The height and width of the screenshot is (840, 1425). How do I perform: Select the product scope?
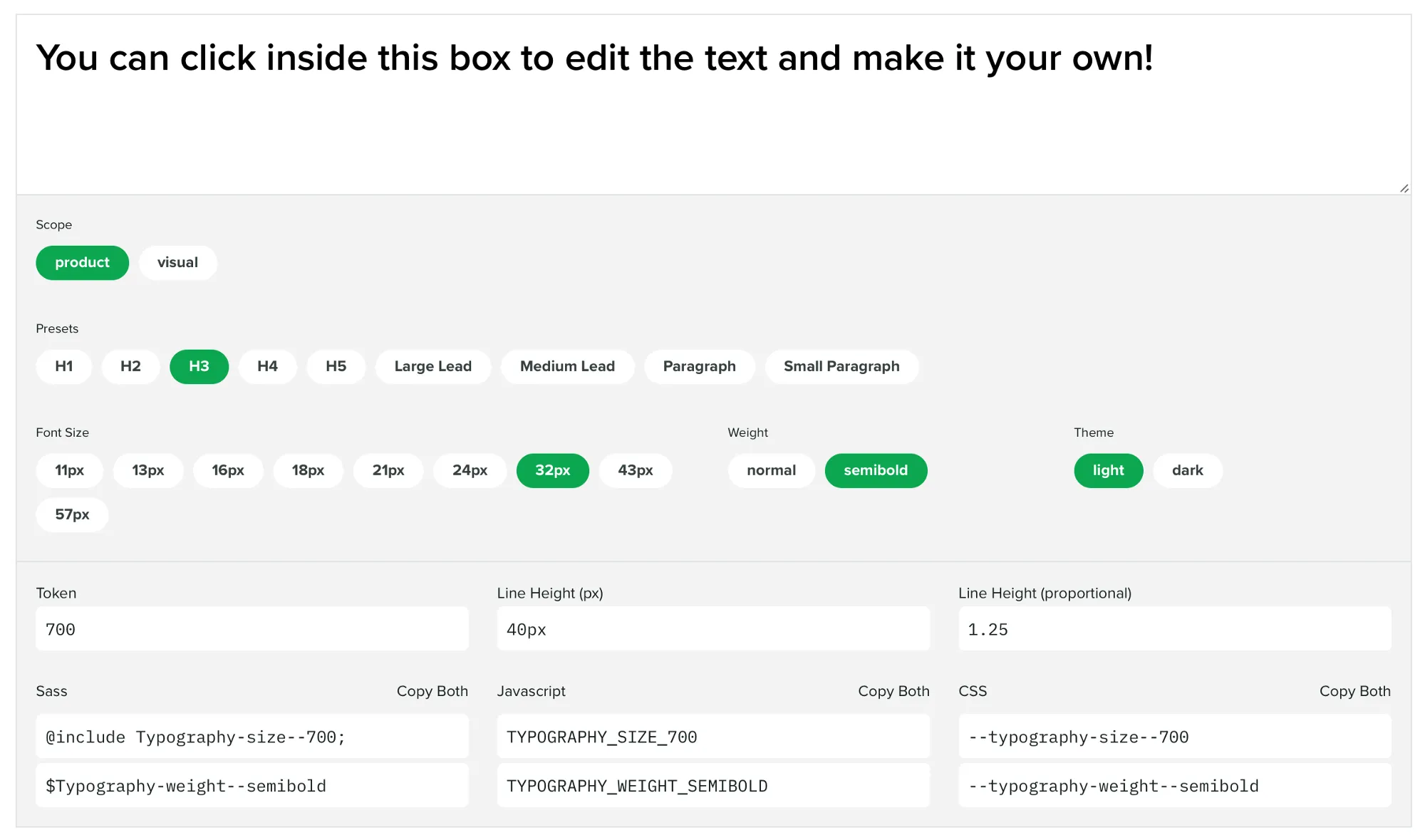click(x=82, y=262)
